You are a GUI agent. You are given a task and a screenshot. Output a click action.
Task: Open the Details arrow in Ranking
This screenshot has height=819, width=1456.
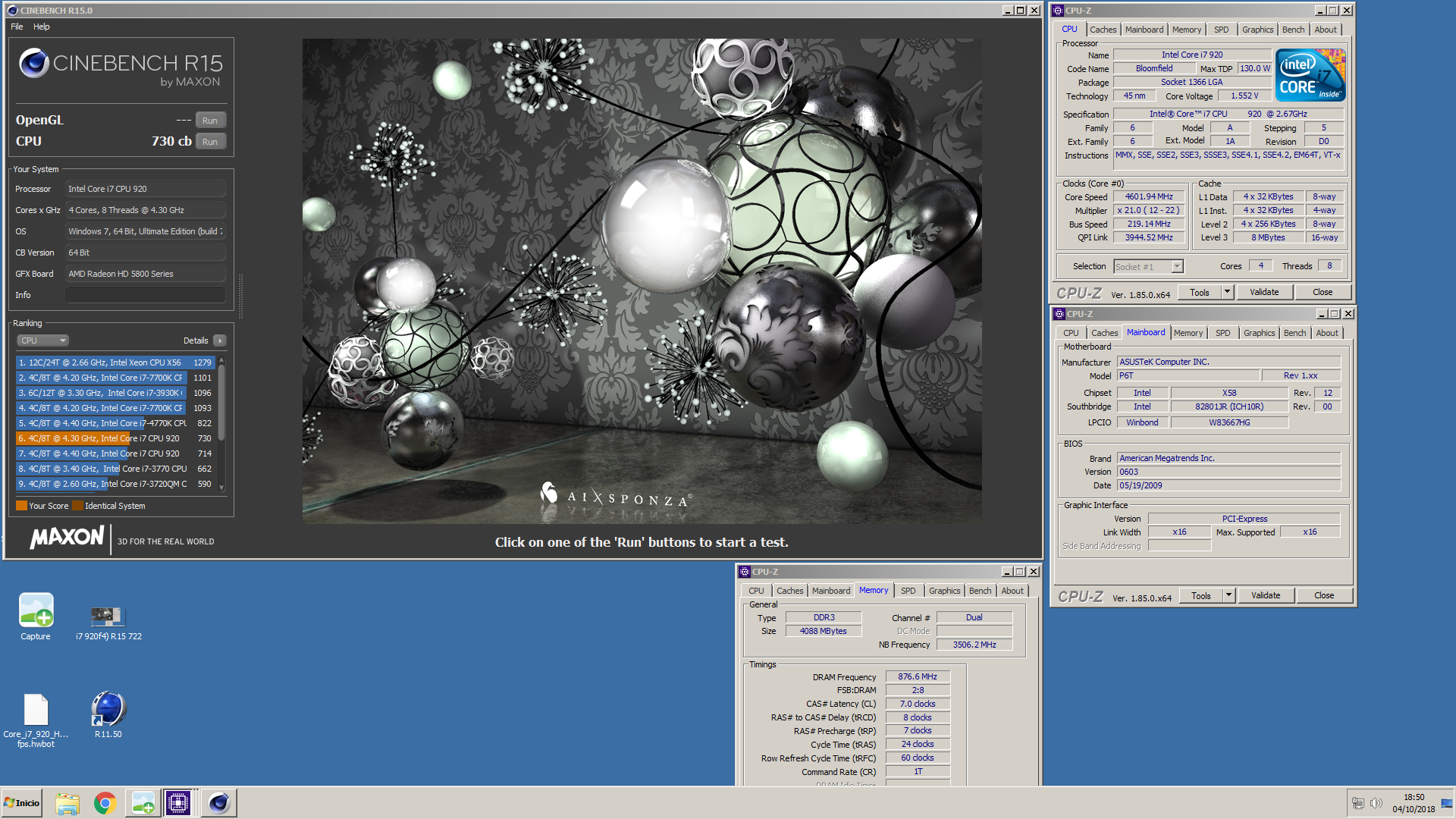click(x=220, y=340)
